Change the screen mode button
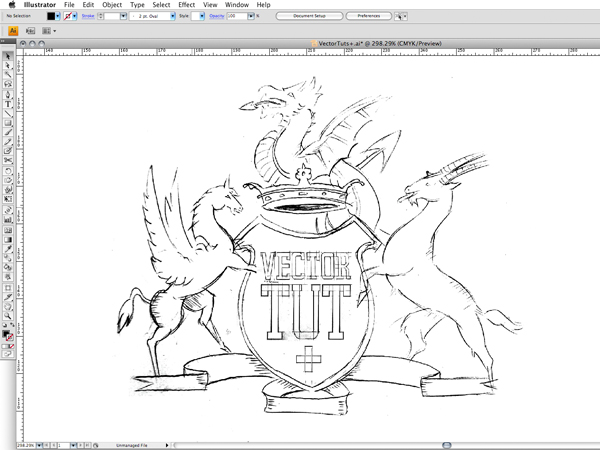 [x=8, y=354]
